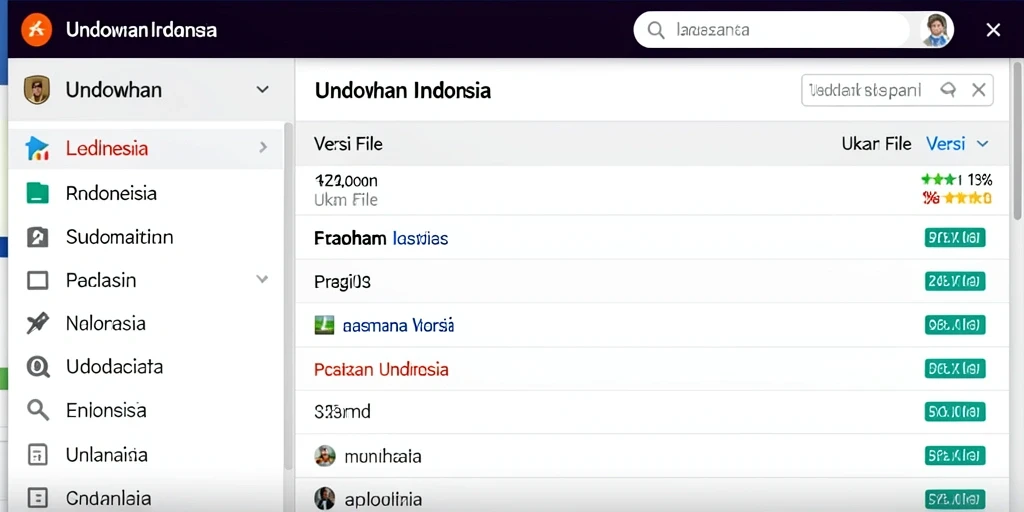Click the Versi File column header
This screenshot has height=512, width=1024.
coord(348,144)
